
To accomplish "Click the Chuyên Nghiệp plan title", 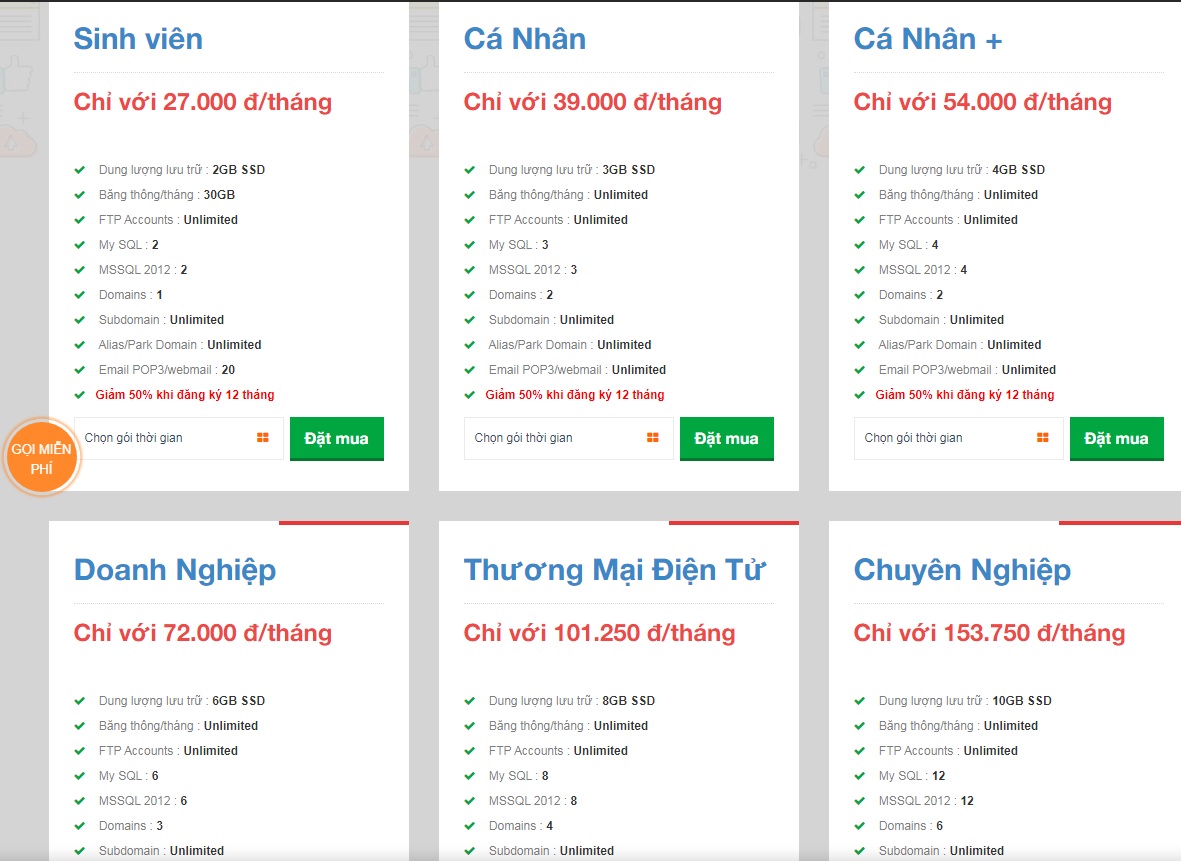I will click(x=962, y=570).
